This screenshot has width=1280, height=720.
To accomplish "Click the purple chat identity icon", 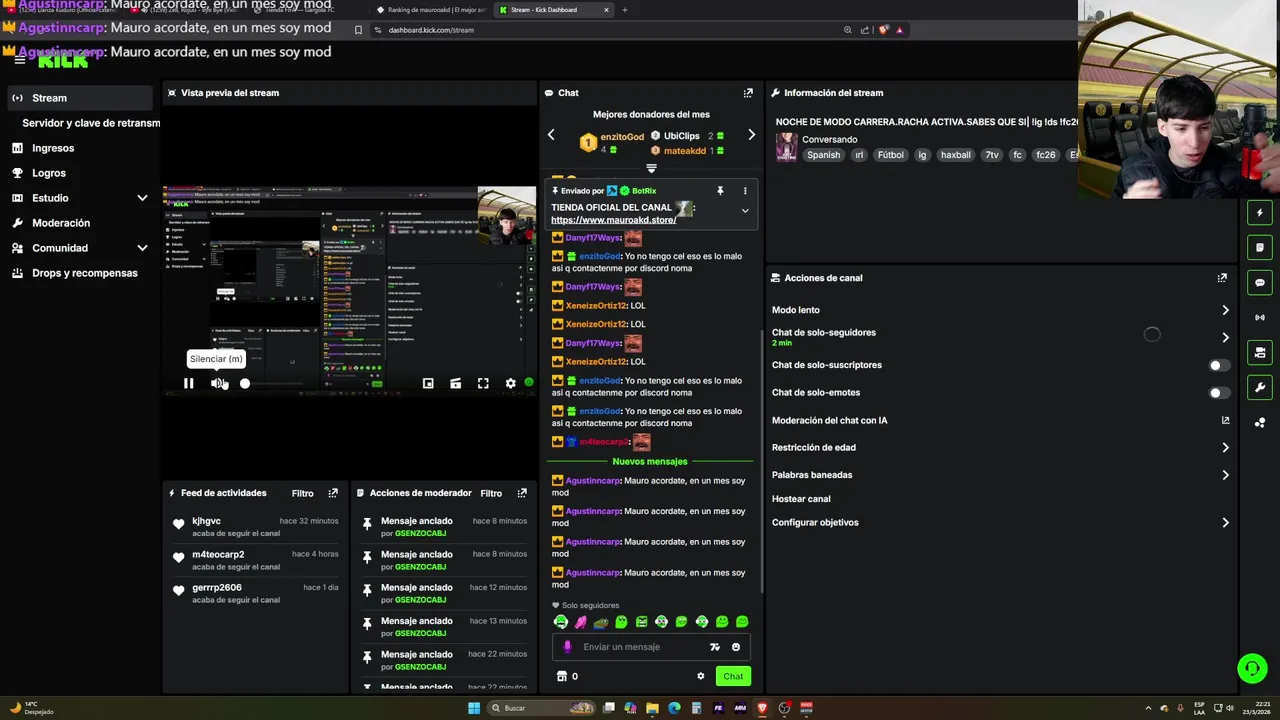I will 568,647.
